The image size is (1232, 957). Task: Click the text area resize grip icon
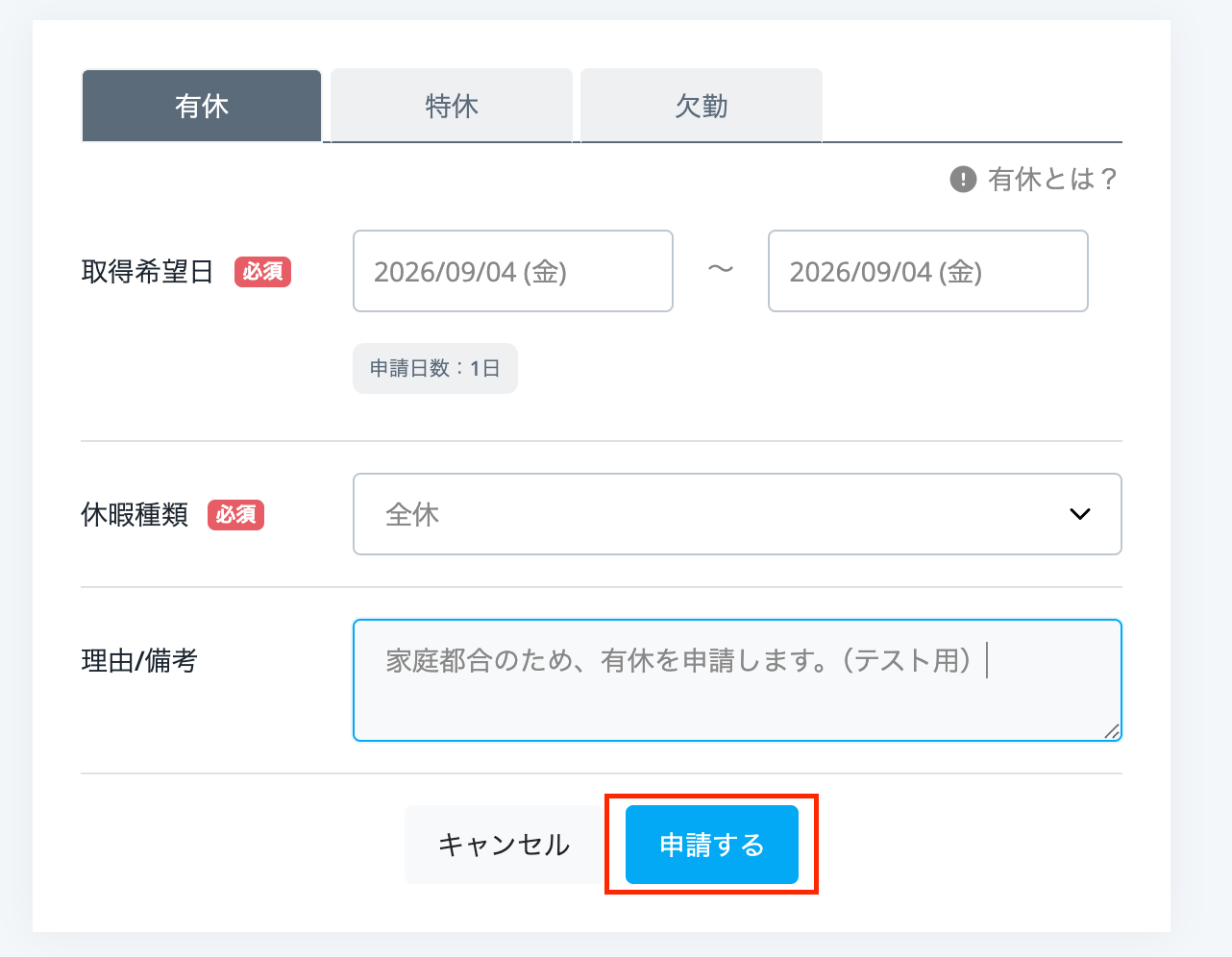click(x=1112, y=731)
